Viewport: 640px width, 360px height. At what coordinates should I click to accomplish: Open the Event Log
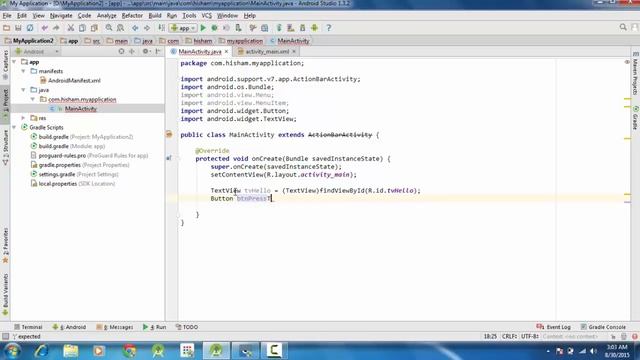click(x=553, y=327)
